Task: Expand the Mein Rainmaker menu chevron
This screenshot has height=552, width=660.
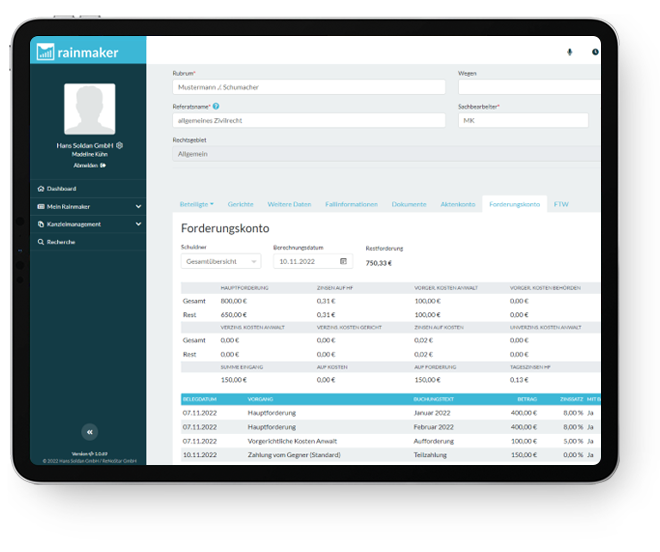Action: [138, 206]
